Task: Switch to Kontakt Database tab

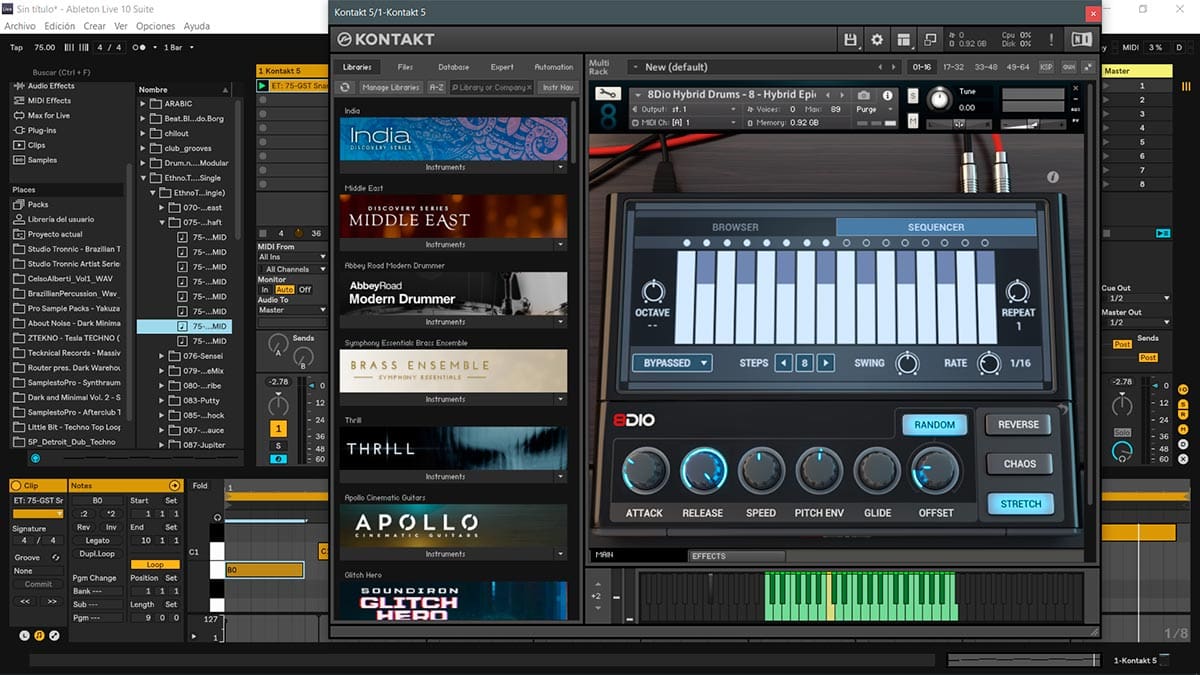Action: [453, 67]
